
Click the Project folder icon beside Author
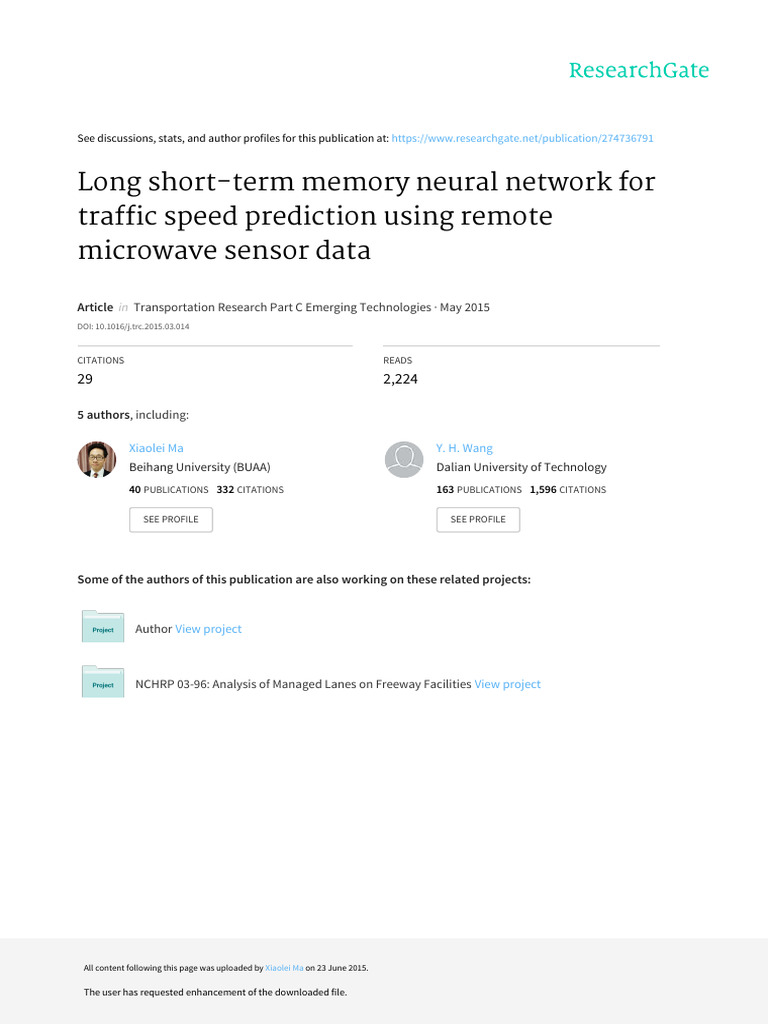103,627
